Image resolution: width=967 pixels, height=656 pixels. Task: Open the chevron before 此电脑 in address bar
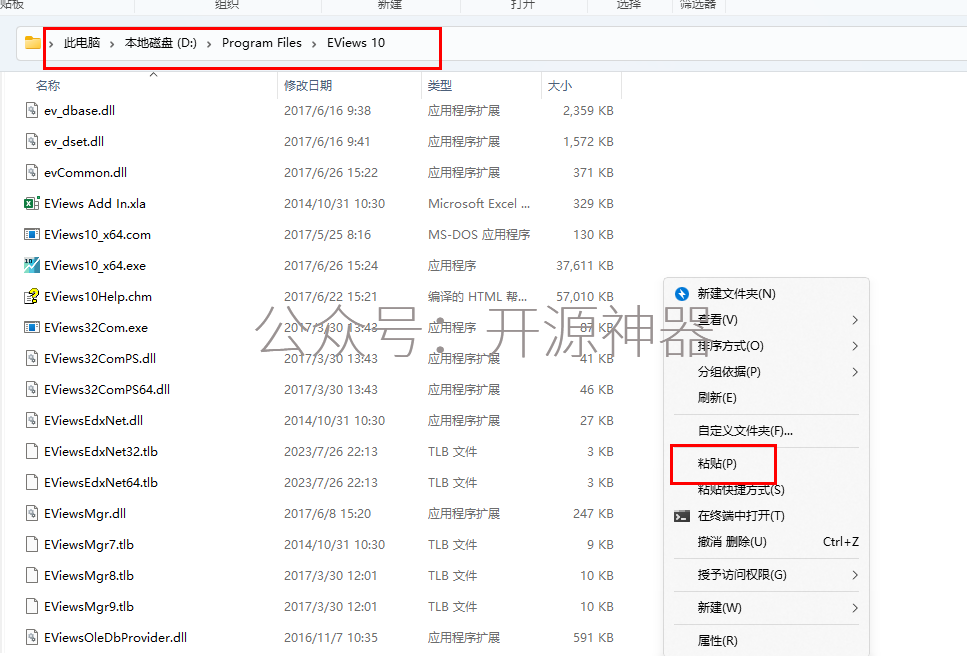pyautogui.click(x=51, y=44)
